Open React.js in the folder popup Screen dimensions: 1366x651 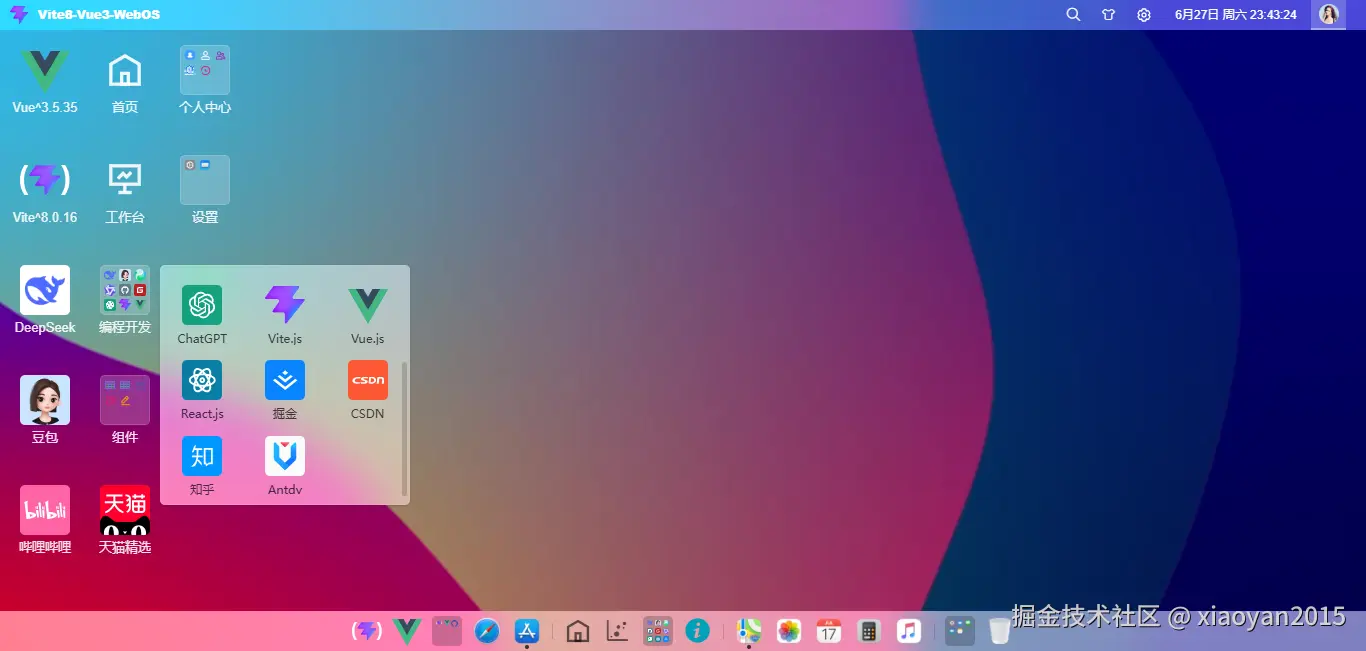[202, 380]
